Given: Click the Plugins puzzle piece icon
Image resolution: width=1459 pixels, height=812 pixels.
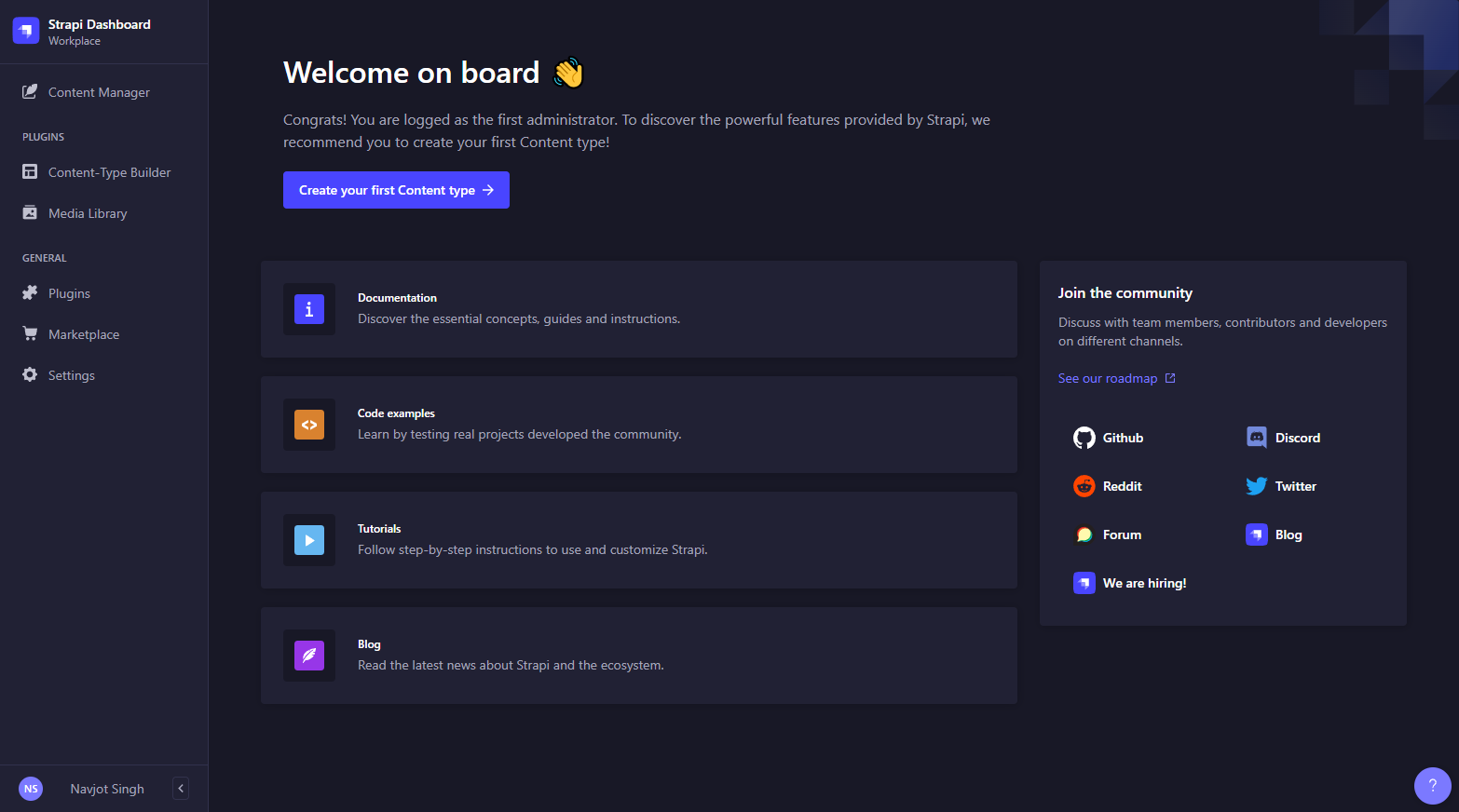Looking at the screenshot, I should pos(30,292).
